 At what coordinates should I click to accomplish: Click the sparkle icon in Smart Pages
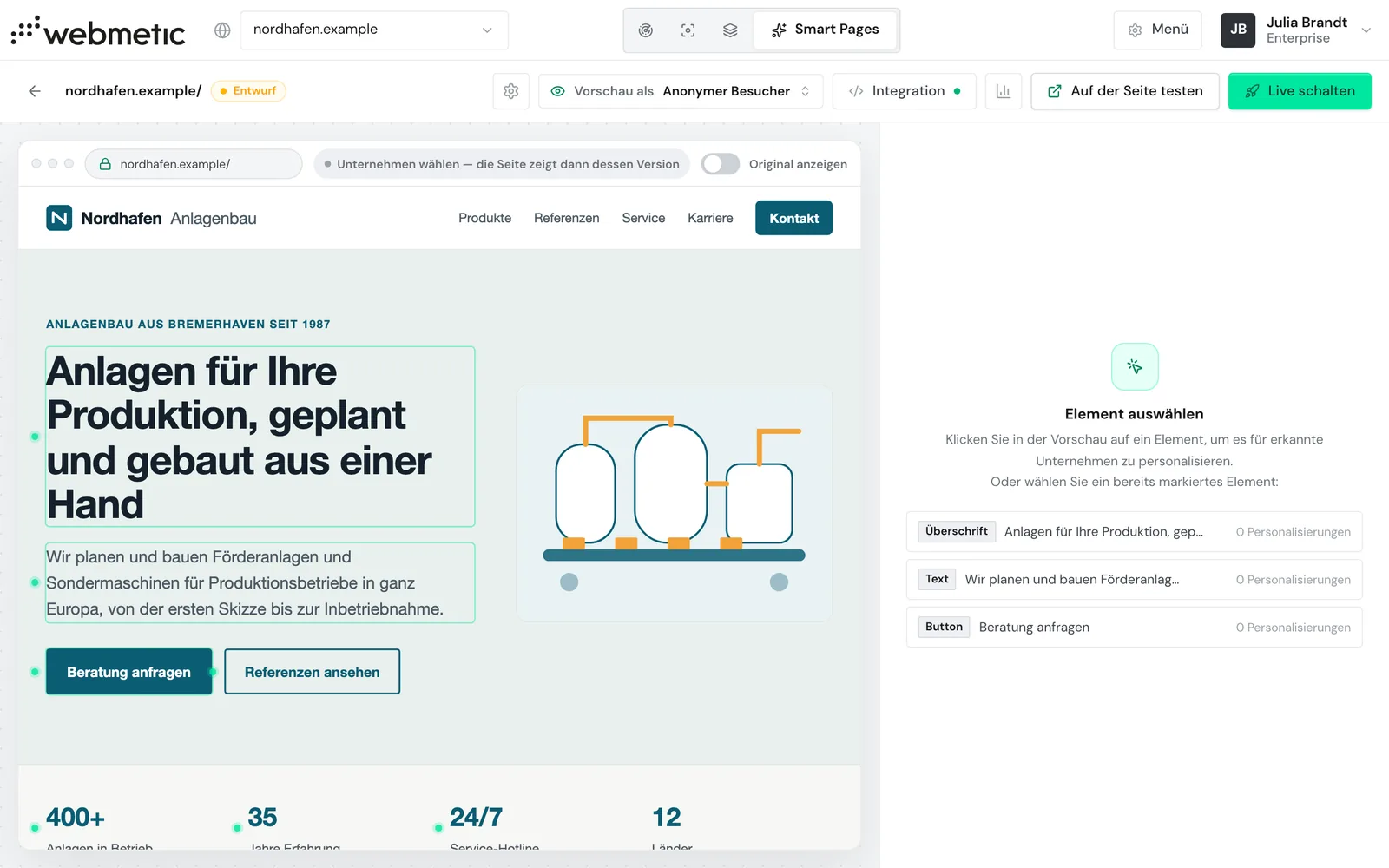(779, 30)
